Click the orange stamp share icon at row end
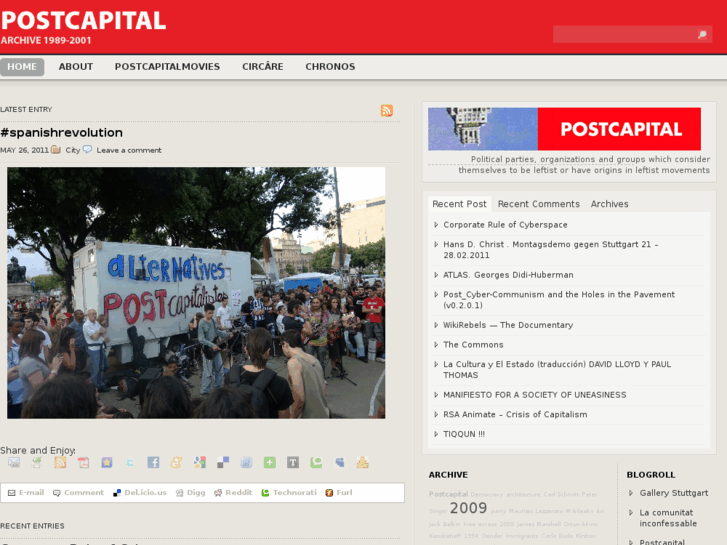 363,462
